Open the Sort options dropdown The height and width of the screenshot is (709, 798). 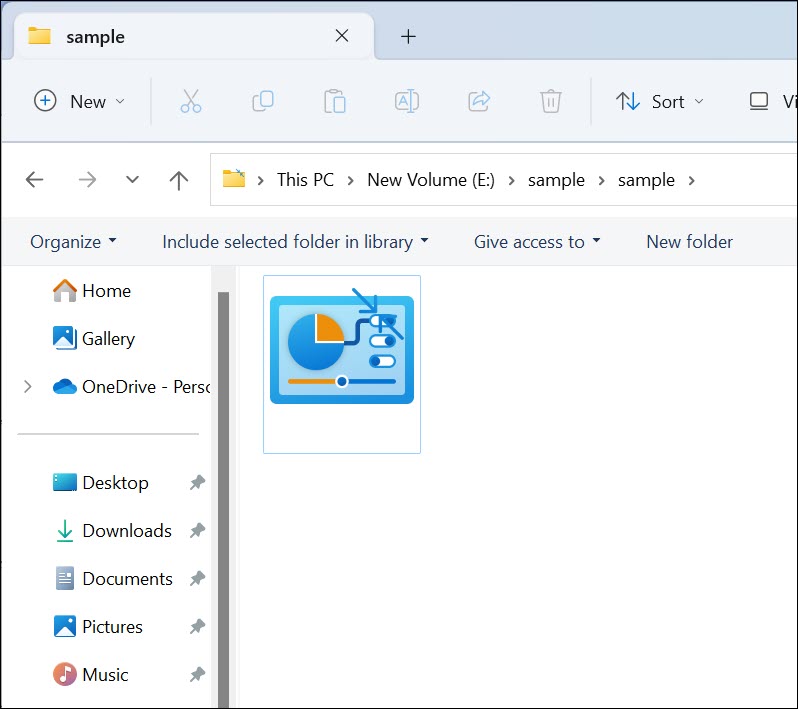click(660, 101)
